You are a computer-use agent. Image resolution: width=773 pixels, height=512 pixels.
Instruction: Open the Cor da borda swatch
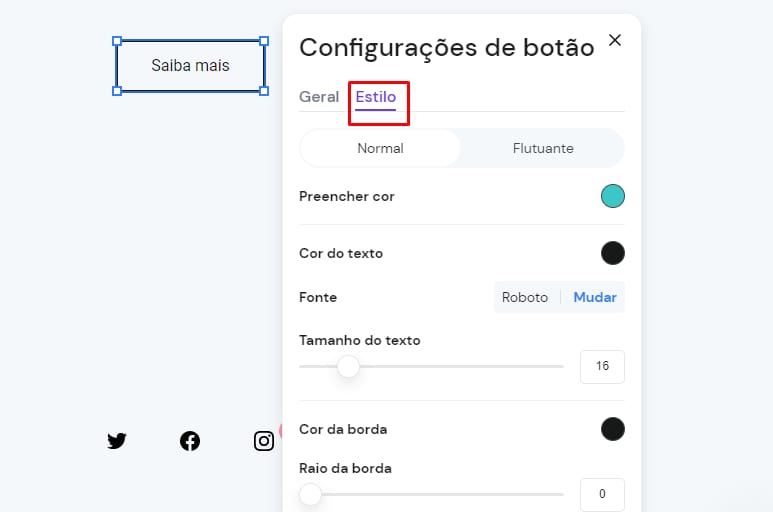point(613,429)
